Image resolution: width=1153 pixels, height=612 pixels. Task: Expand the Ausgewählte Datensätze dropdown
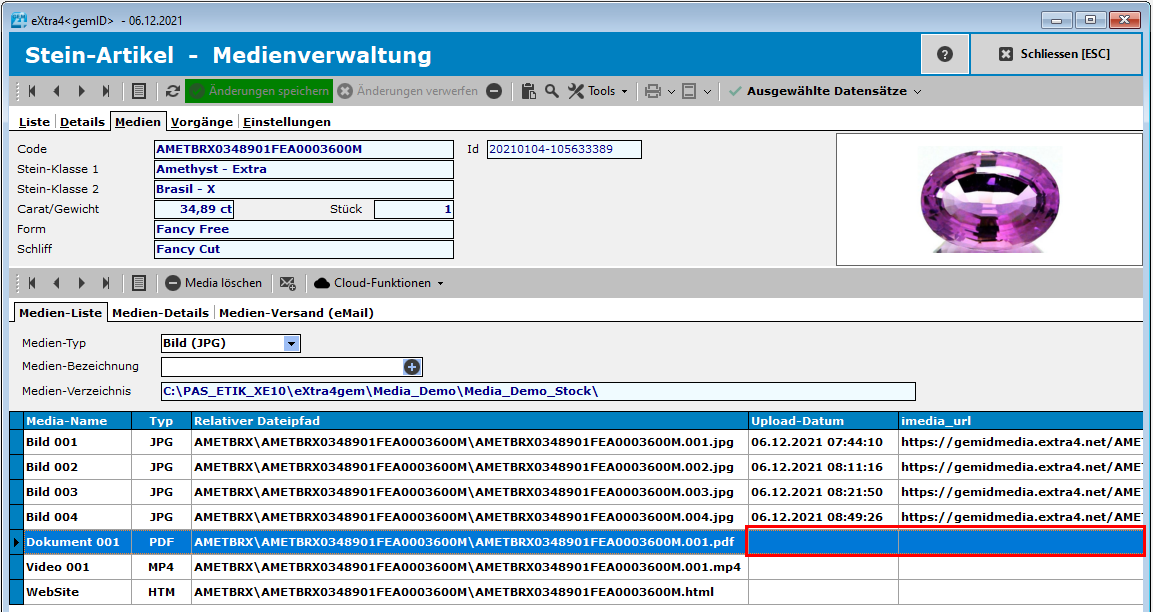(825, 91)
